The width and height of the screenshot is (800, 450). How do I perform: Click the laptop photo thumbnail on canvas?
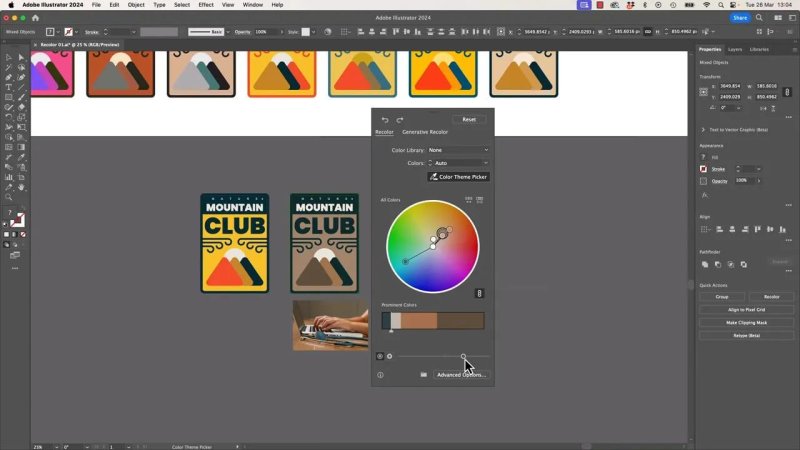(x=330, y=325)
